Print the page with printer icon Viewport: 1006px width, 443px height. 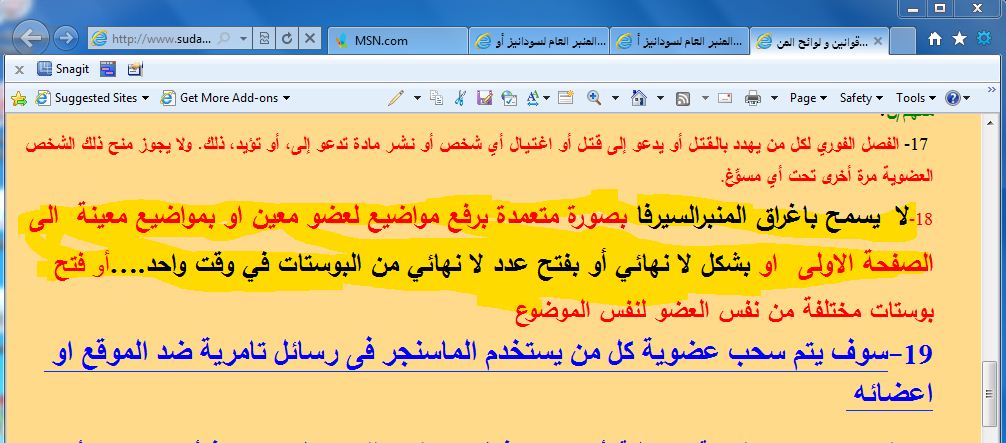click(x=753, y=98)
